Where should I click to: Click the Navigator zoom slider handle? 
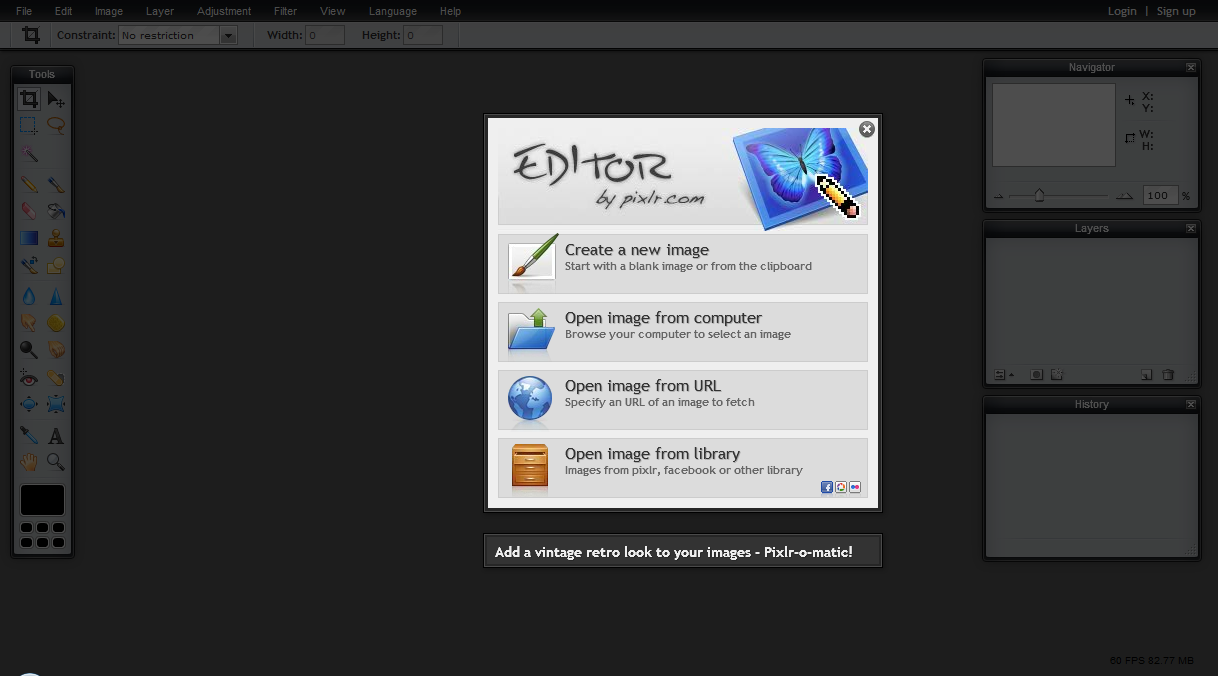tap(1039, 196)
